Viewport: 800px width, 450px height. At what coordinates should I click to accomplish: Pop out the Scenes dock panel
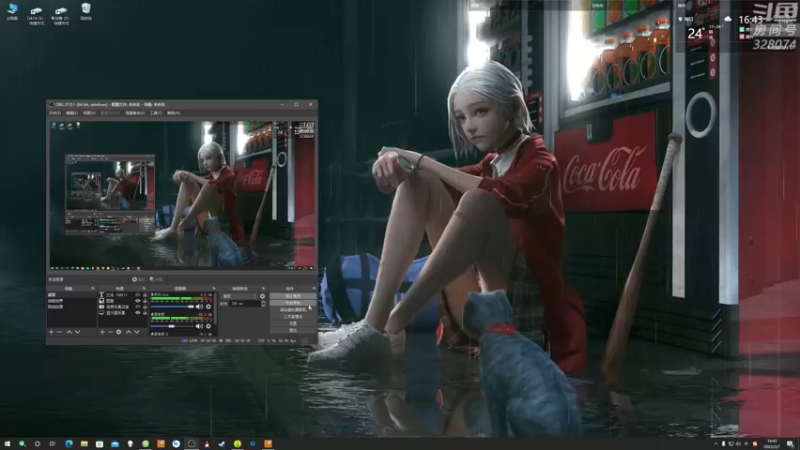tap(92, 288)
